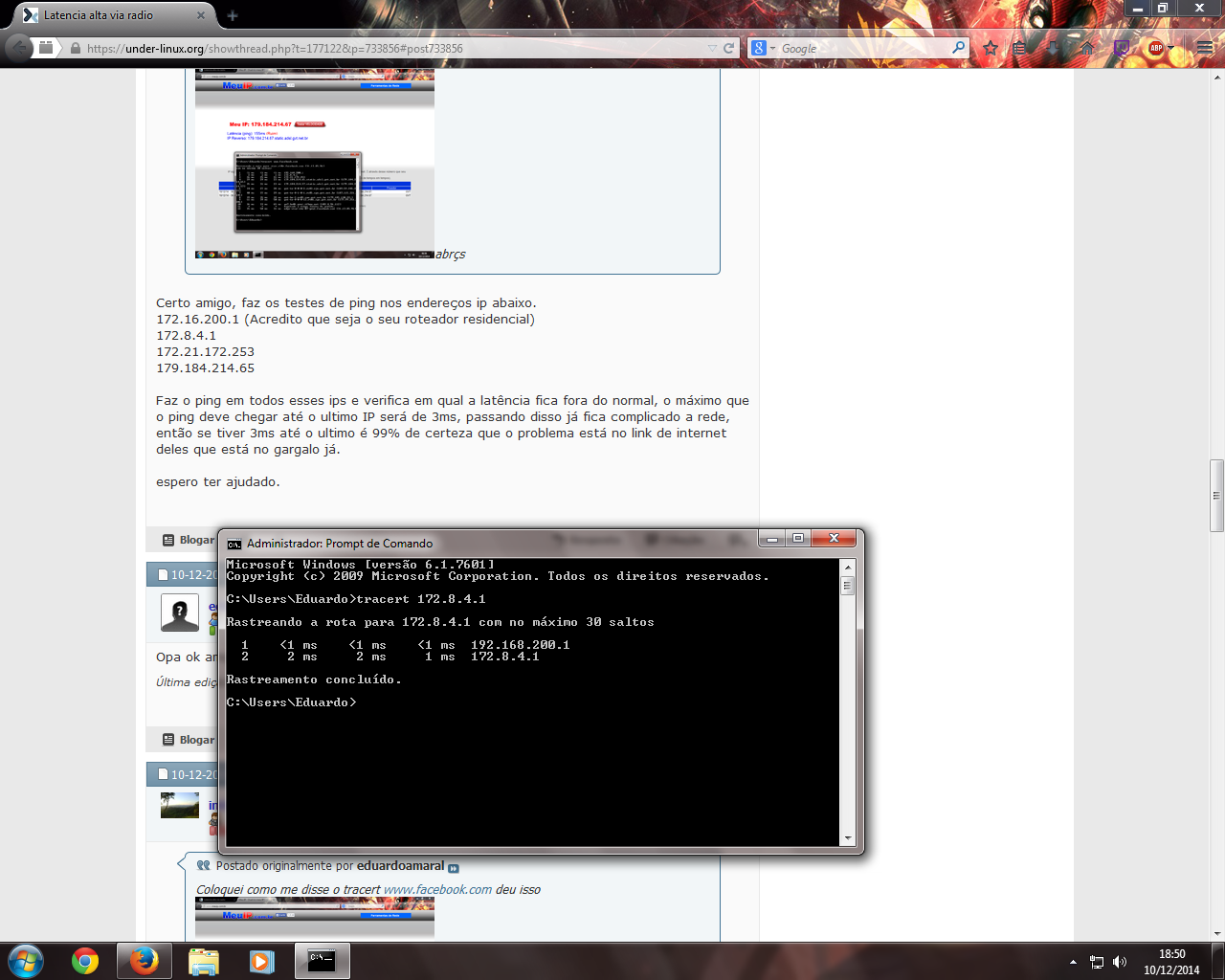Maximize the Prompt de Comando window

point(798,539)
